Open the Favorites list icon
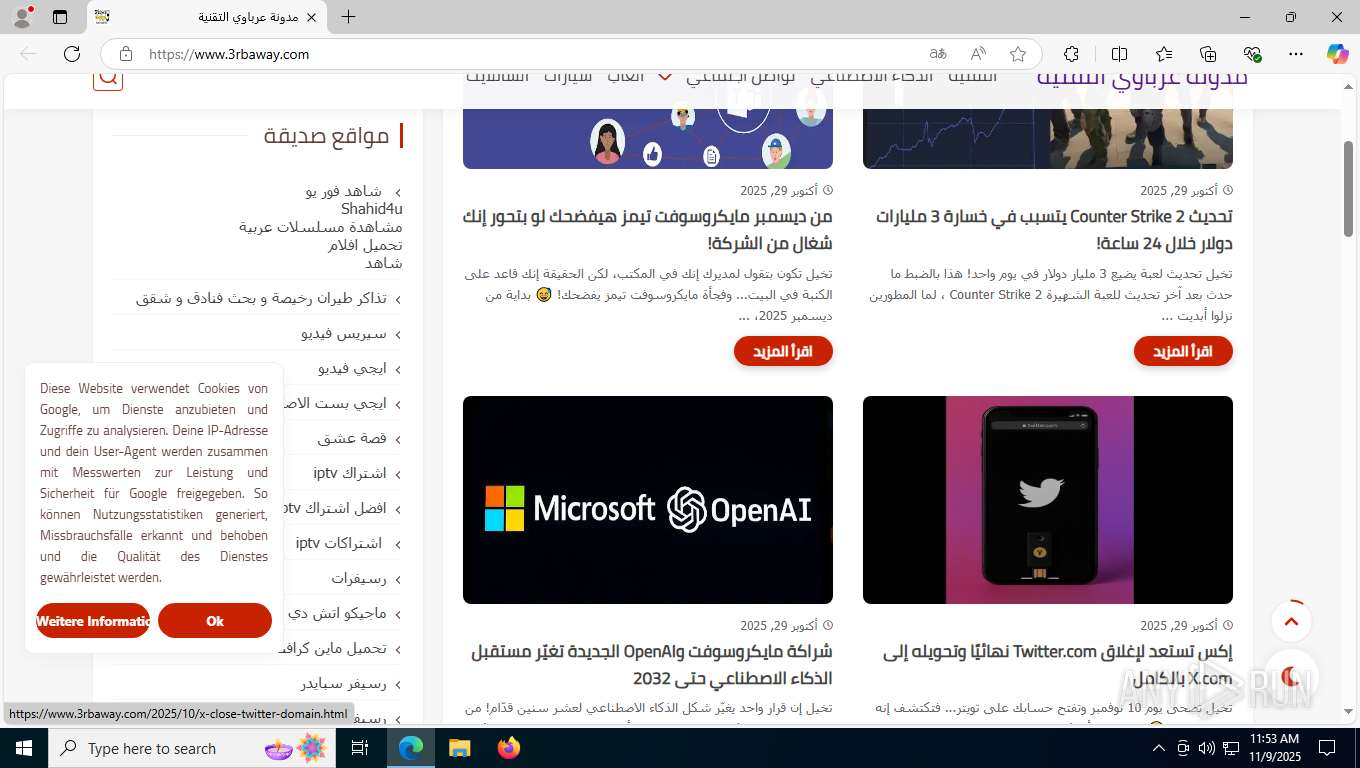 point(1164,54)
